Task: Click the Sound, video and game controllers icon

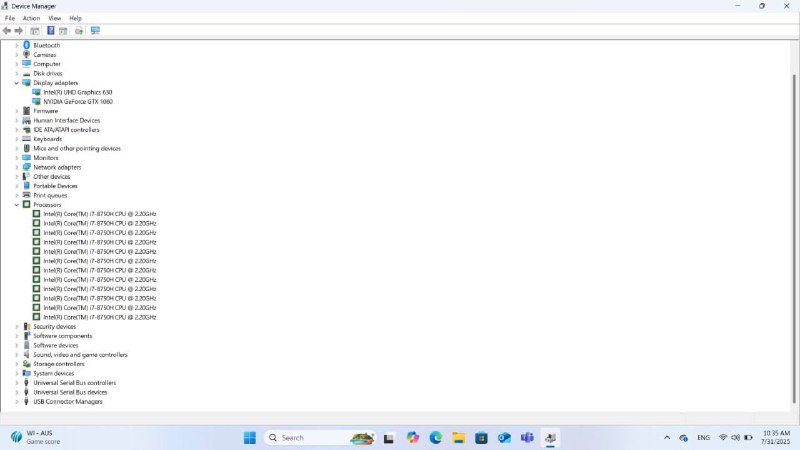Action: pyautogui.click(x=27, y=355)
